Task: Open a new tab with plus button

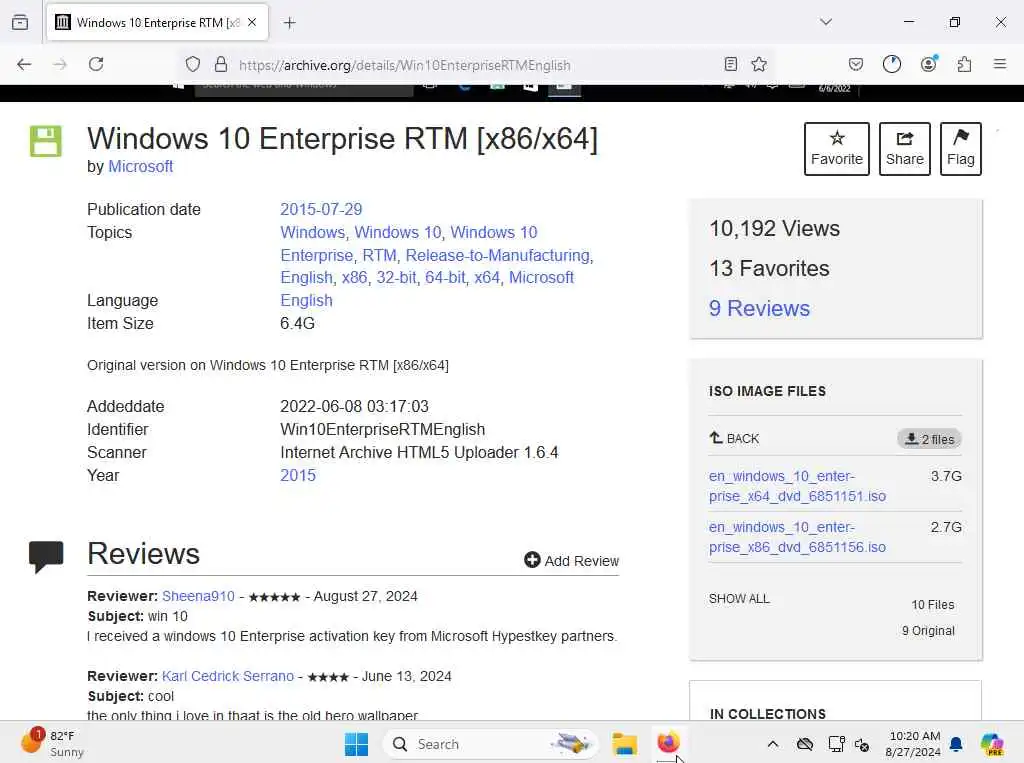Action: (x=290, y=23)
